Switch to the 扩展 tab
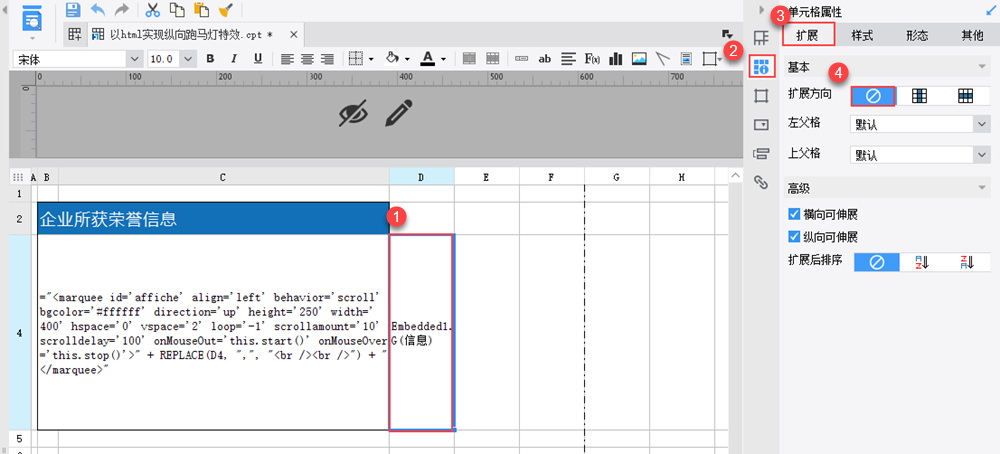 (807, 36)
